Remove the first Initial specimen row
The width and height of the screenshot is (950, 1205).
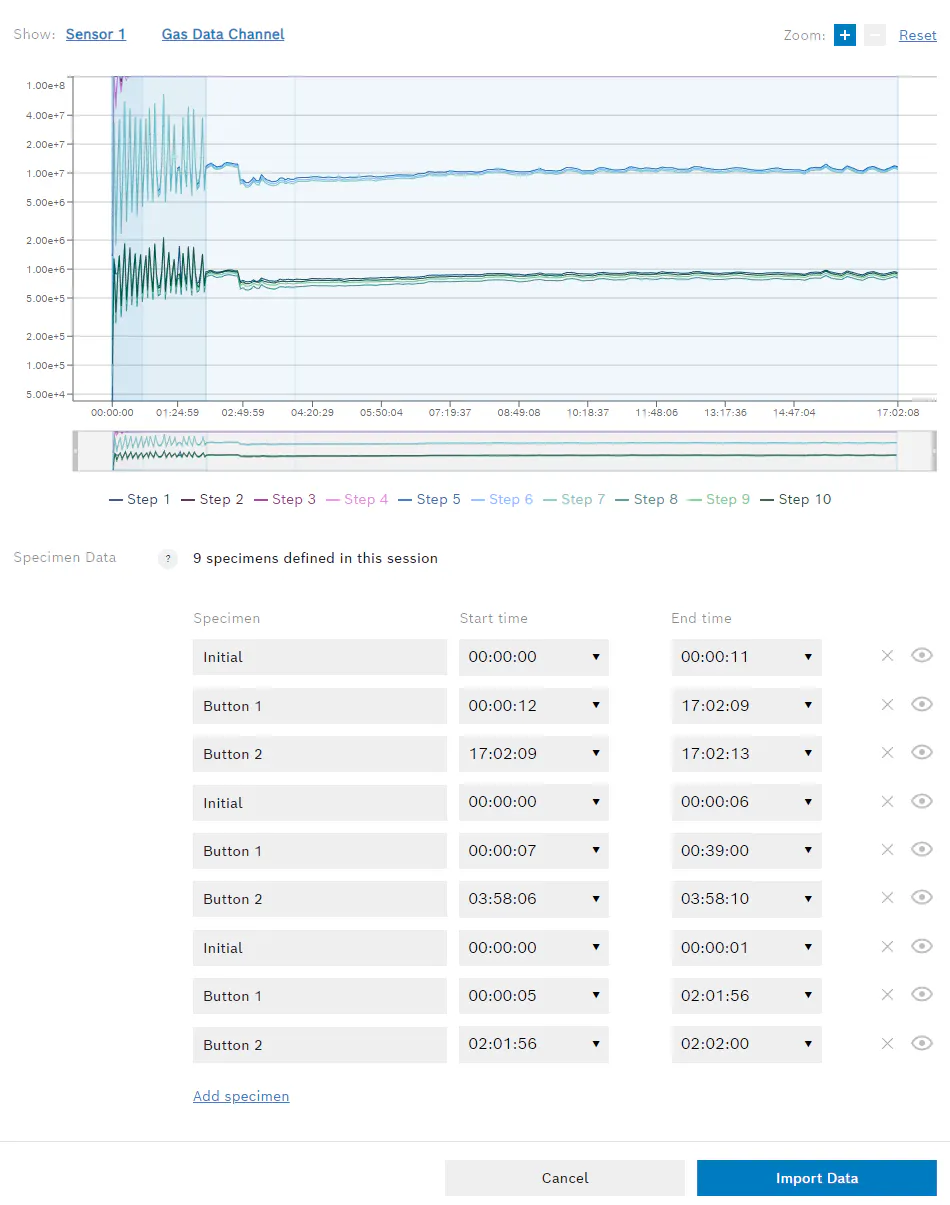point(887,656)
